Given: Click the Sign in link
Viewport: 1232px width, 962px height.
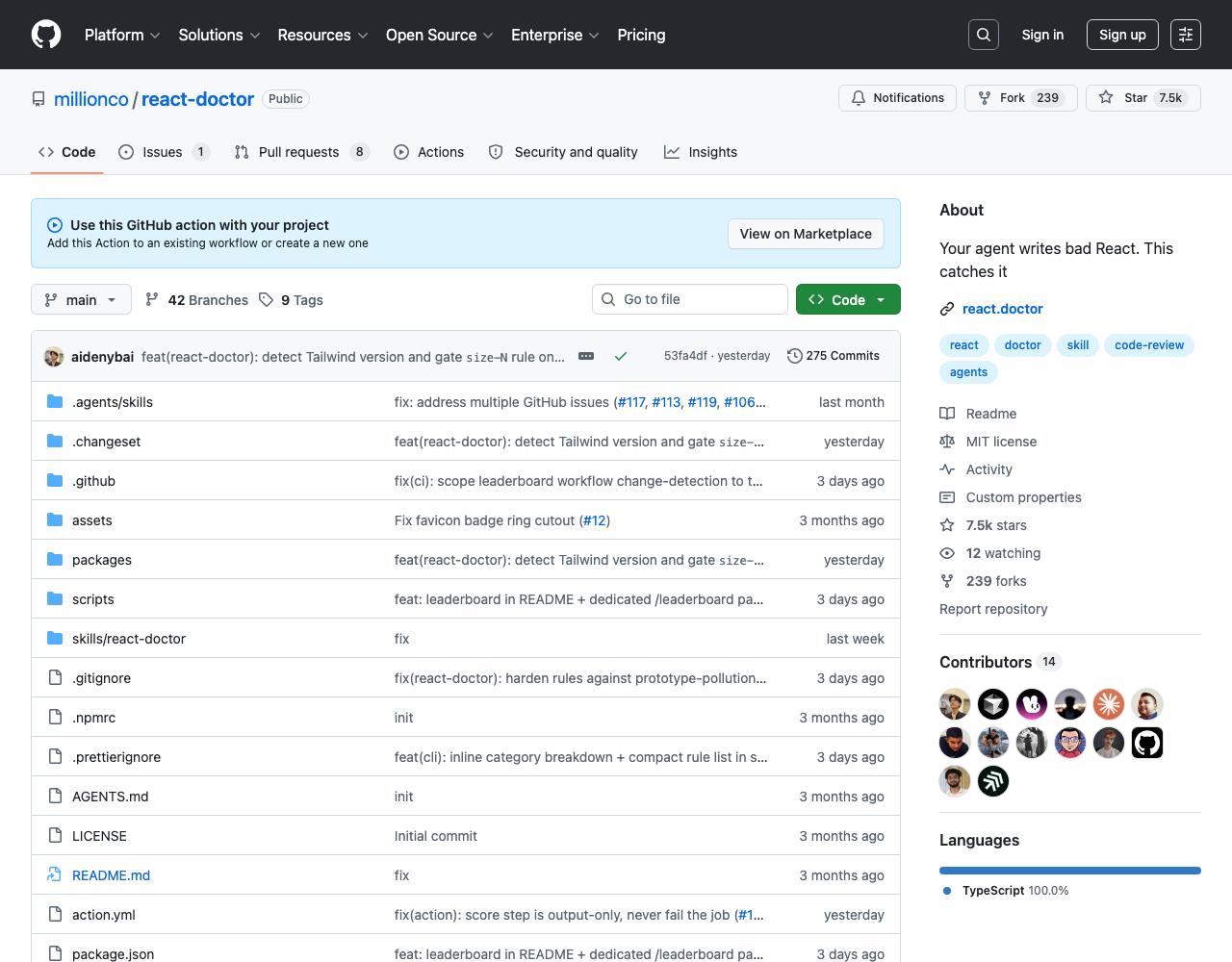Looking at the screenshot, I should tap(1042, 35).
